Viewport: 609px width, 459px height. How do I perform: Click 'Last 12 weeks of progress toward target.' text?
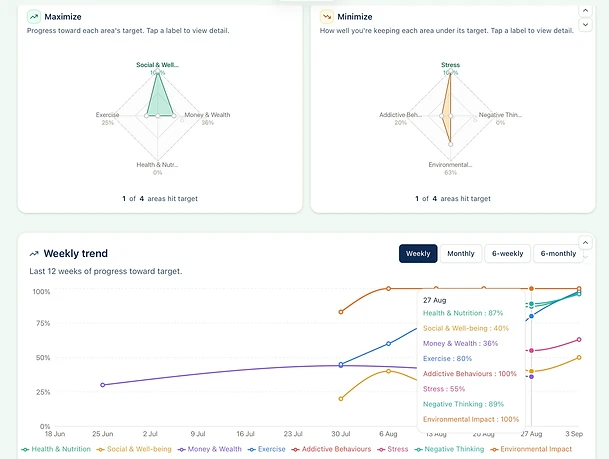(106, 271)
